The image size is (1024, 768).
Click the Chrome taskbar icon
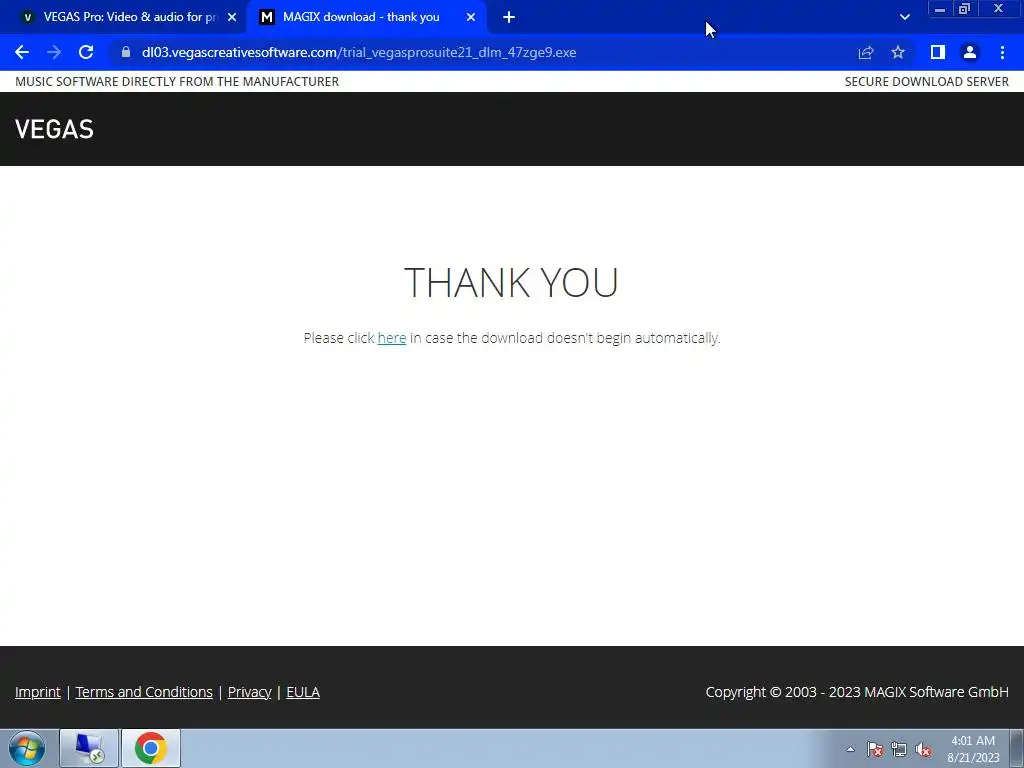(x=151, y=748)
